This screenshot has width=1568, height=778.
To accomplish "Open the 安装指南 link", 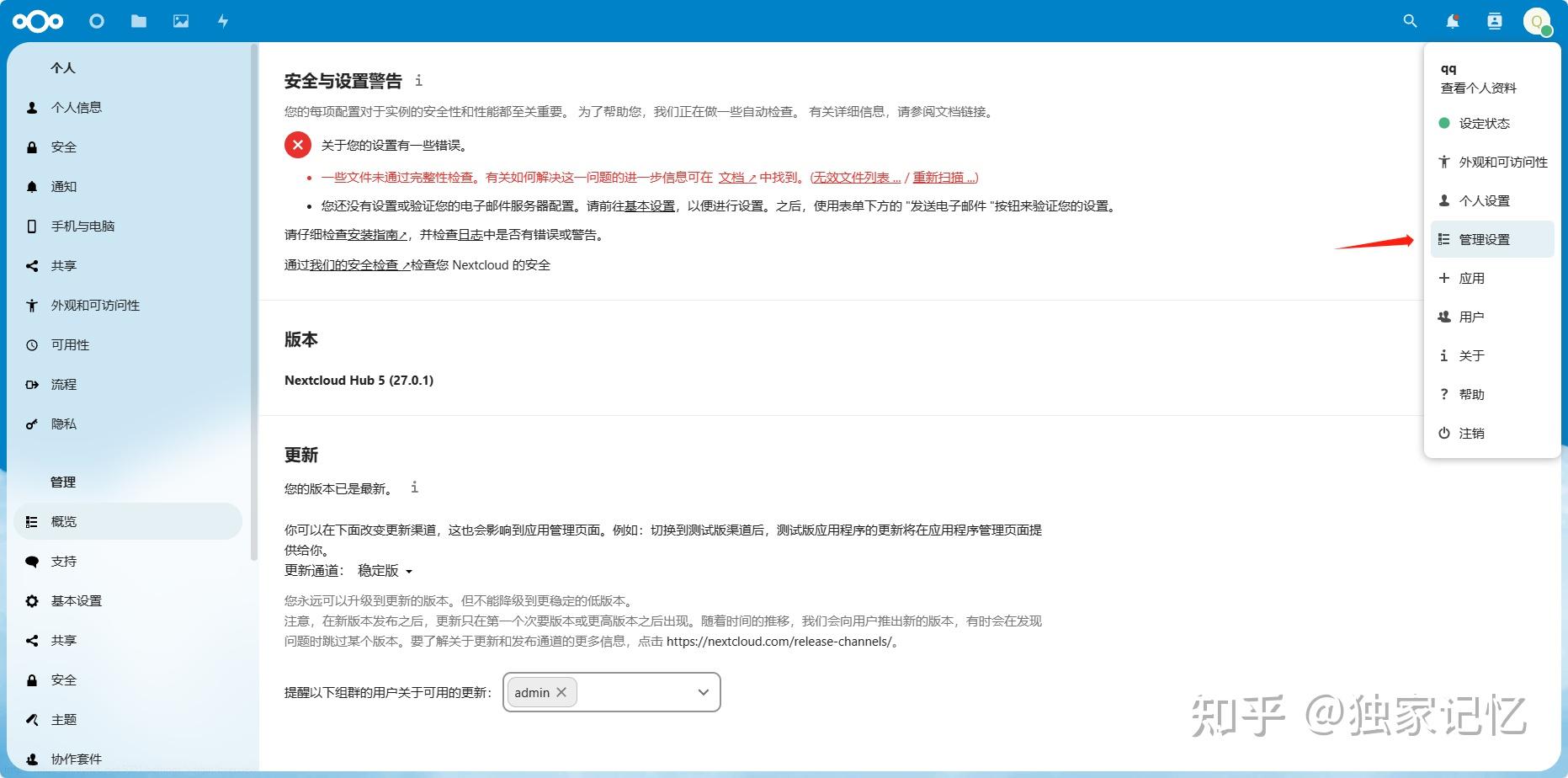I will (x=377, y=235).
